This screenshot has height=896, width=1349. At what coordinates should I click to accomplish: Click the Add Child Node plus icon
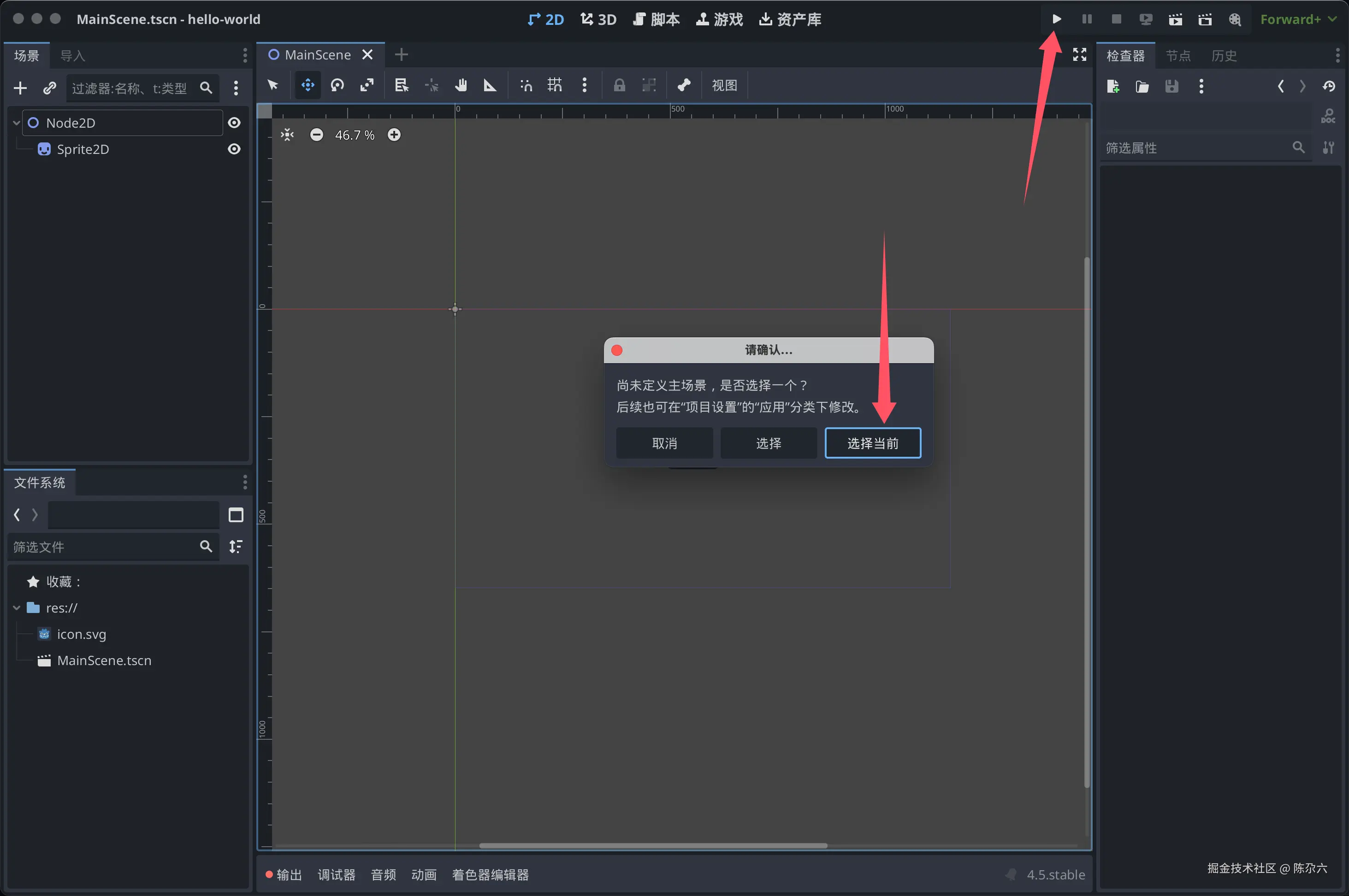click(20, 88)
